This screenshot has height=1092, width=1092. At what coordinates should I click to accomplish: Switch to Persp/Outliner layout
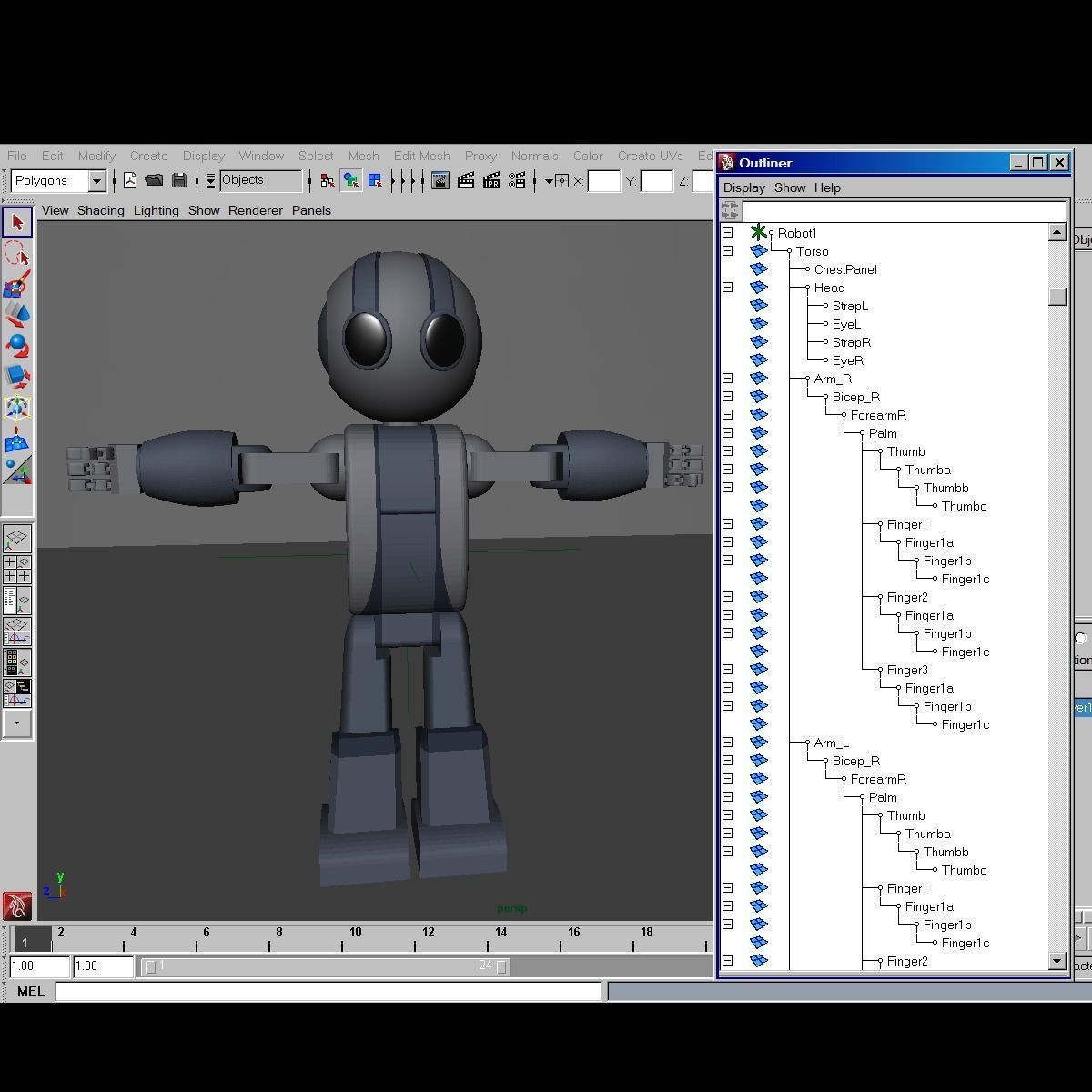point(17,601)
